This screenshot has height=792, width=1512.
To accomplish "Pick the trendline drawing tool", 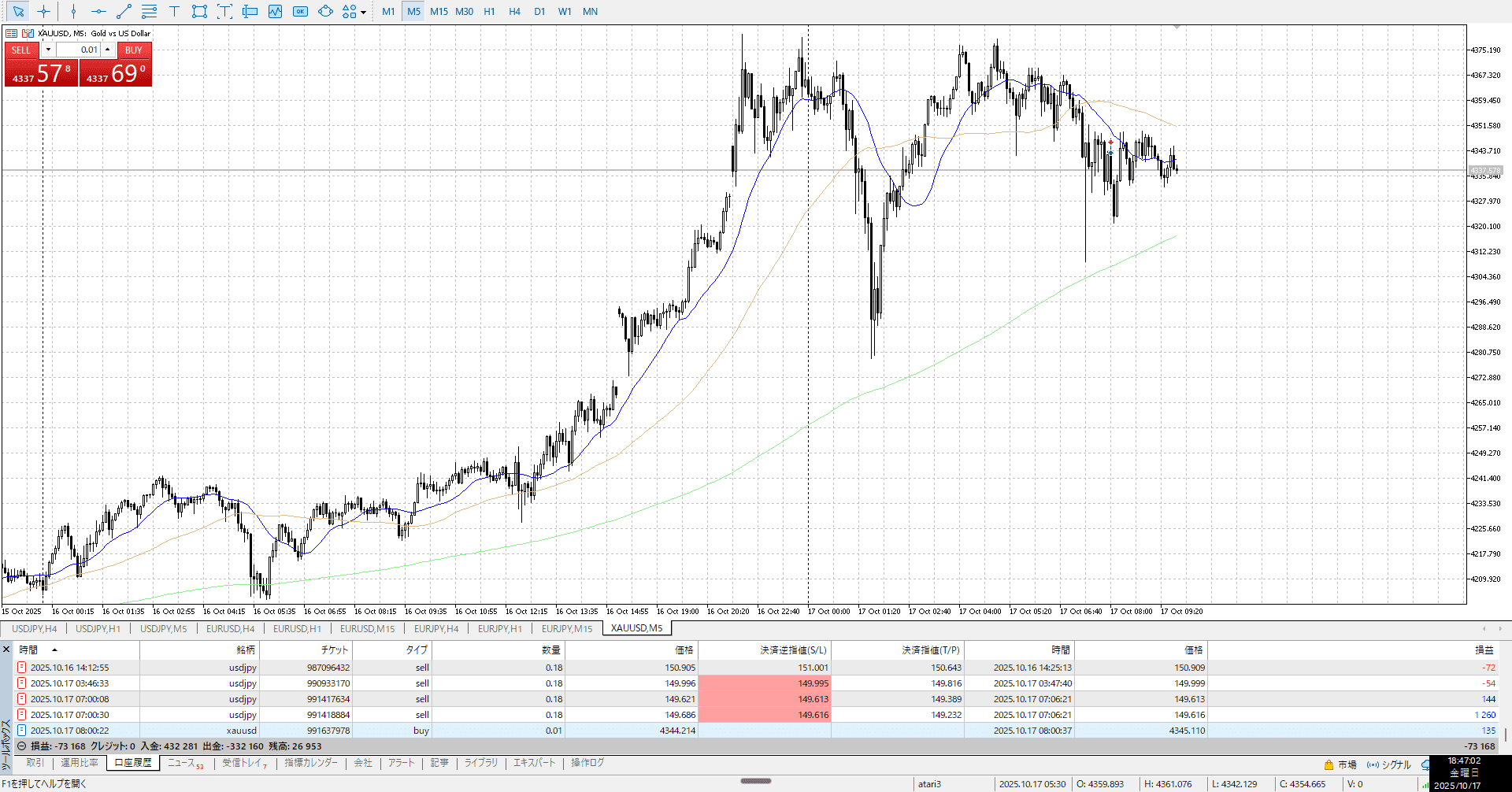I will click(124, 11).
